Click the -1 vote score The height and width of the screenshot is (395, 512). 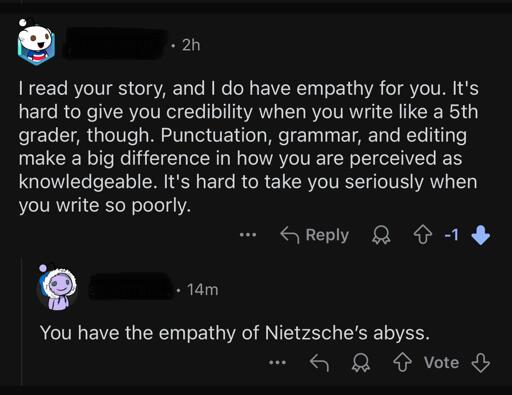point(452,235)
